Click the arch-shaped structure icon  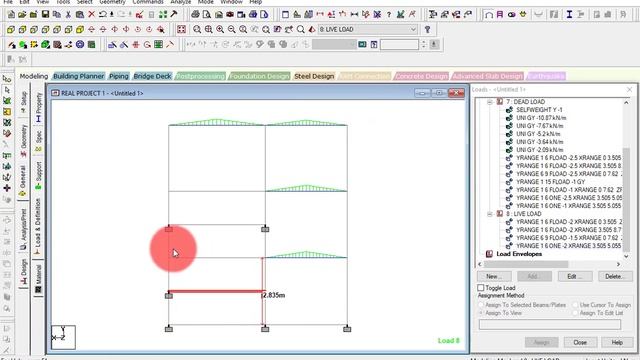click(489, 15)
